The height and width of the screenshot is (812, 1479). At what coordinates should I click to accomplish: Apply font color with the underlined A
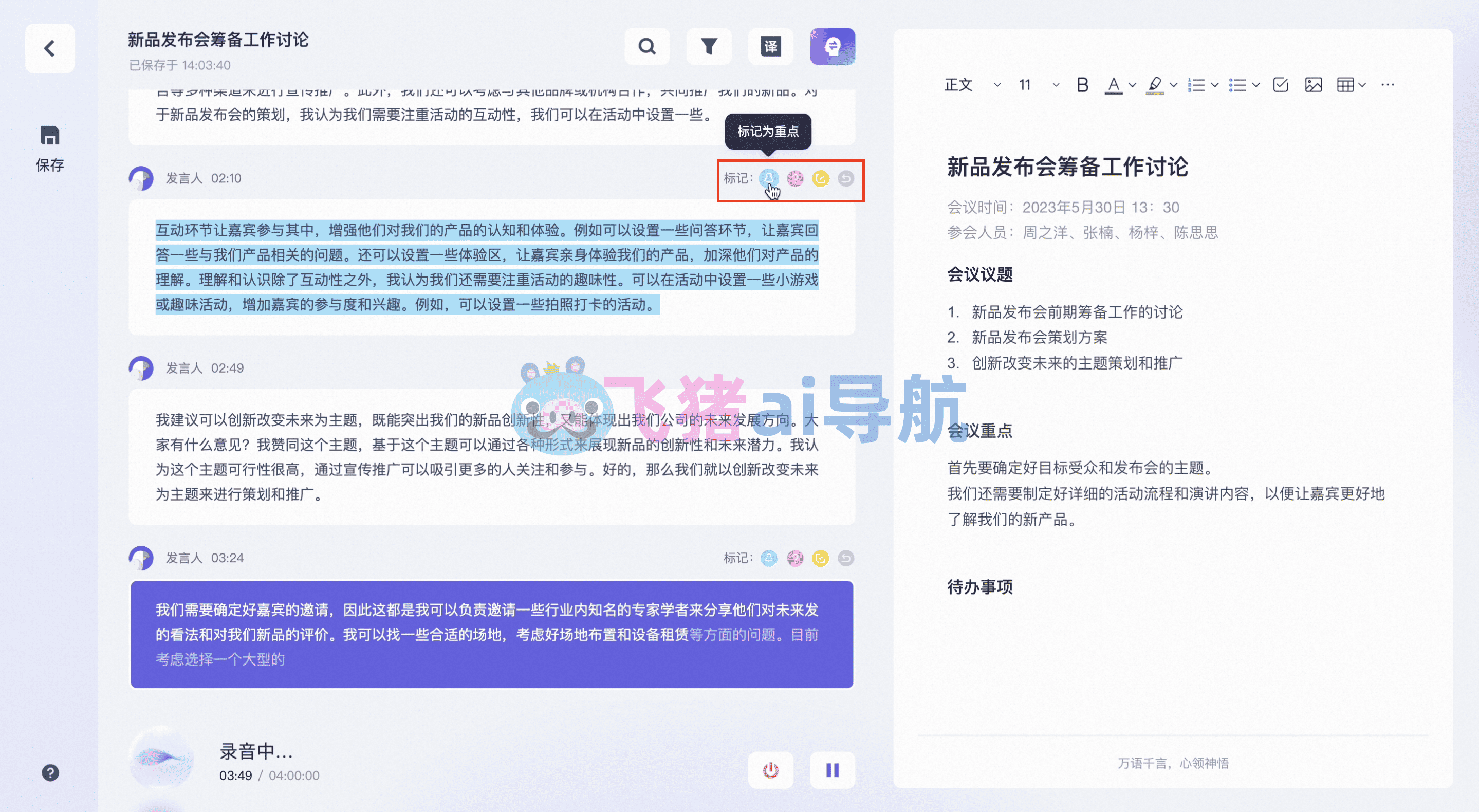[1113, 85]
